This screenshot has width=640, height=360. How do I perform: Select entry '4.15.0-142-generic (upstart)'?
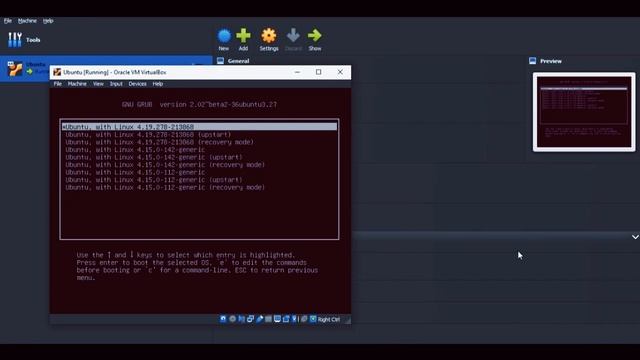[154, 157]
